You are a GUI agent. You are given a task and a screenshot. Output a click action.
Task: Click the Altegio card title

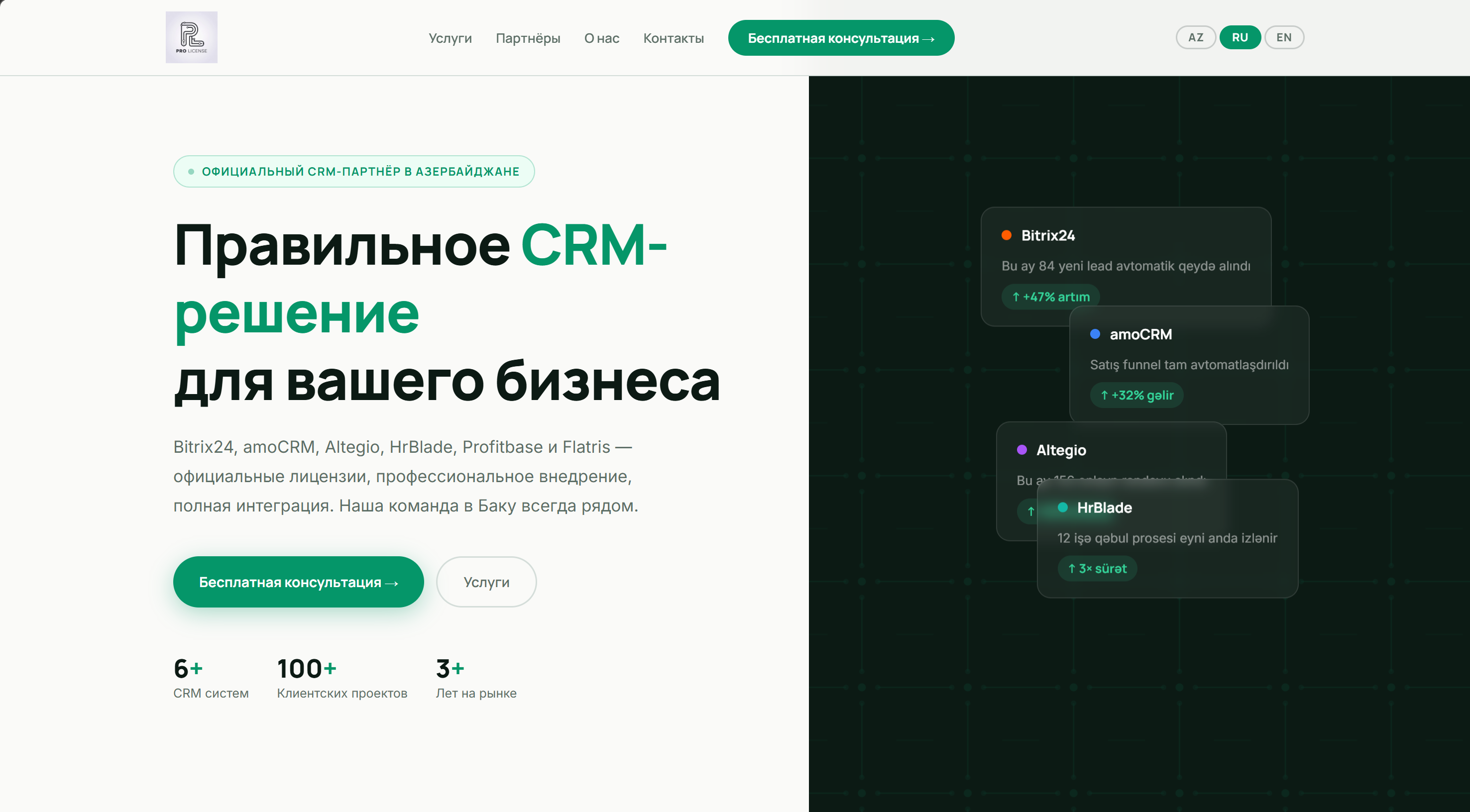click(x=1061, y=450)
